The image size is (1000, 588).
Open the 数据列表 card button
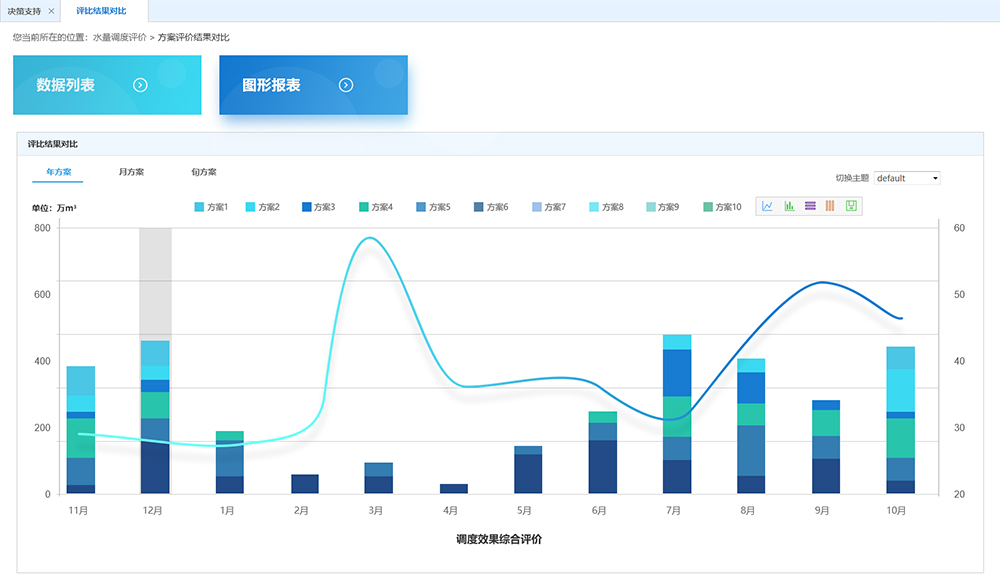coord(107,85)
